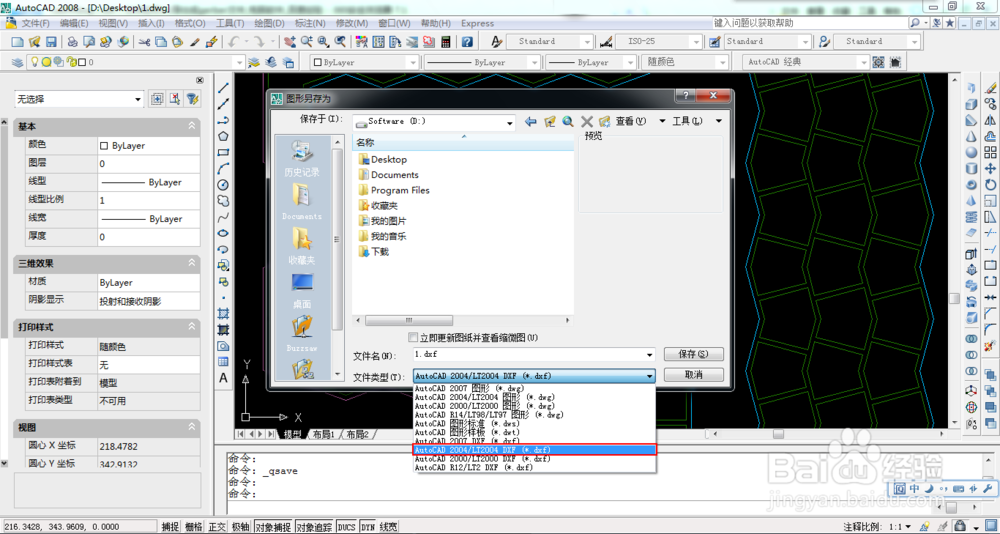Click the Mirror tool in the Modify toolbar

990,119
